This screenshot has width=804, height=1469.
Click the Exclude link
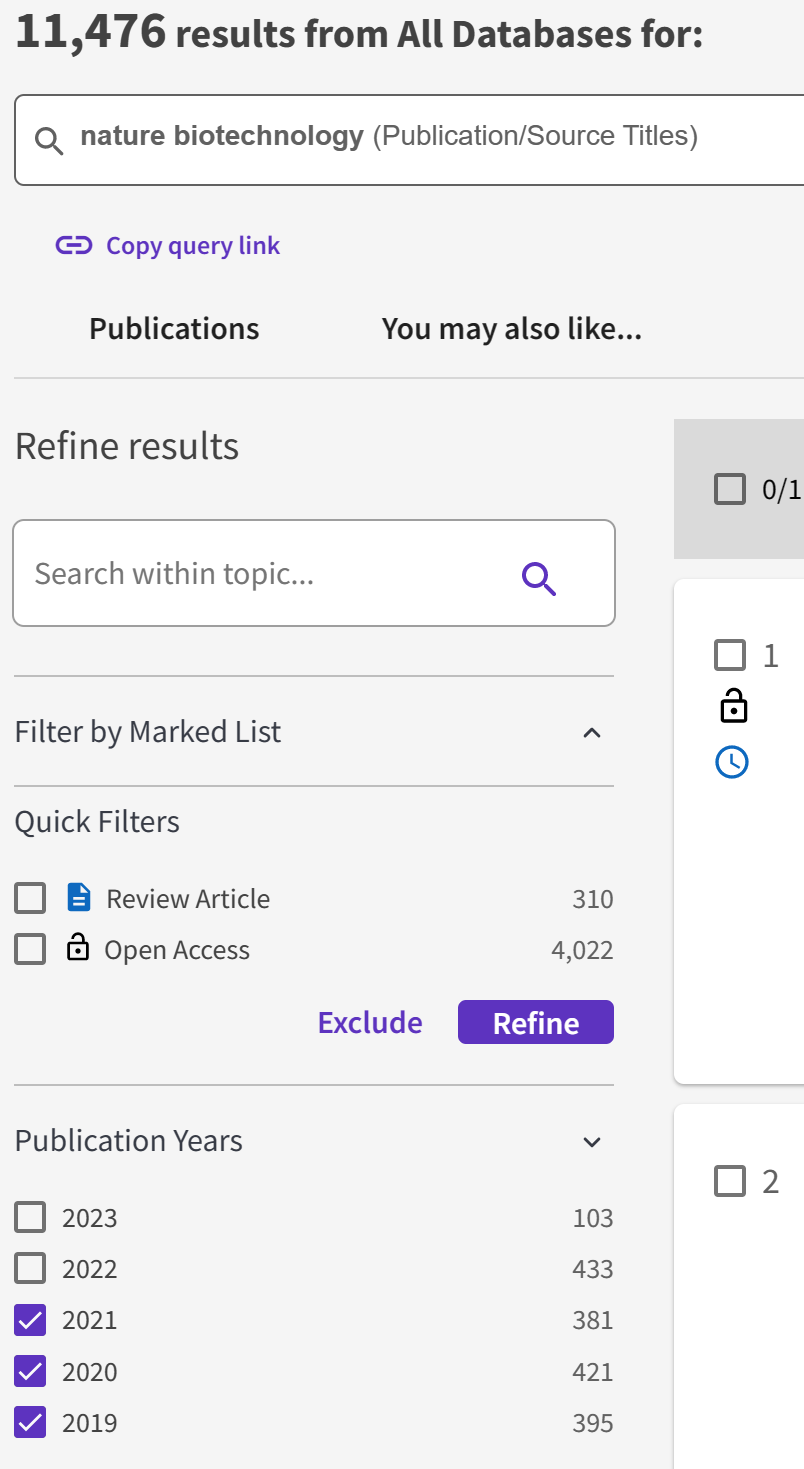tap(370, 1022)
